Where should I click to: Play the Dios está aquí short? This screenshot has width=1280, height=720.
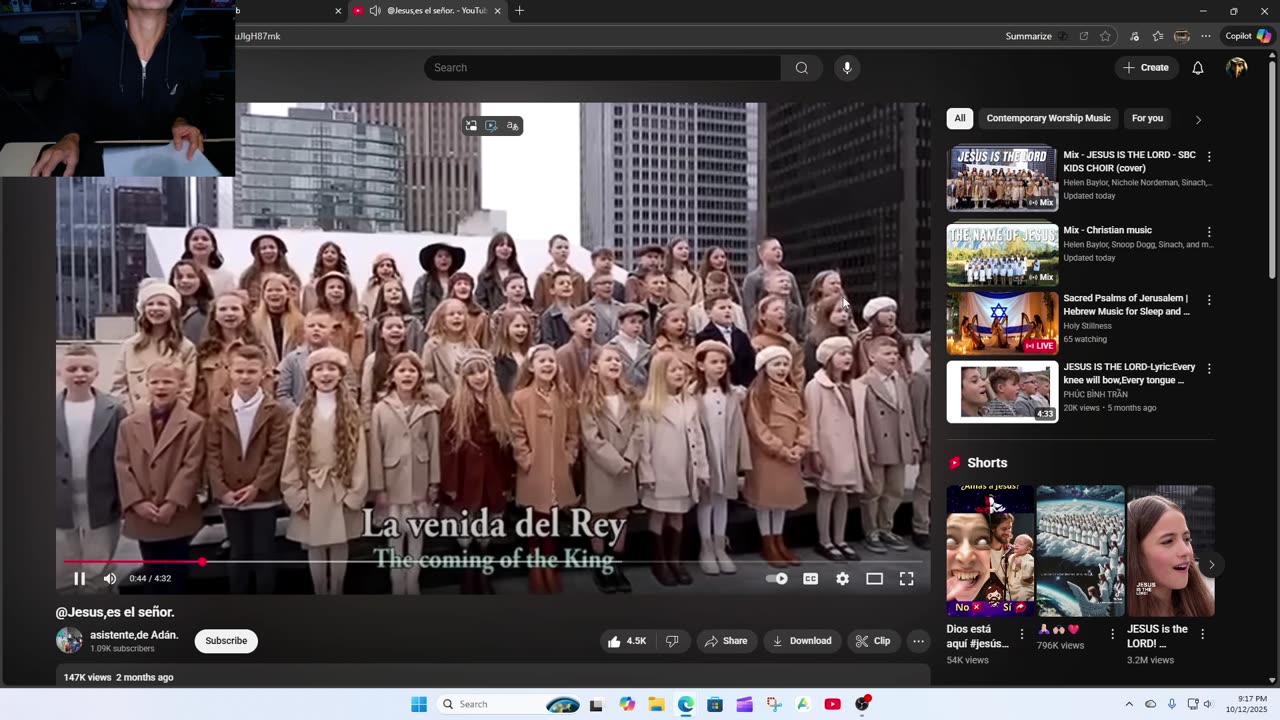click(x=990, y=551)
